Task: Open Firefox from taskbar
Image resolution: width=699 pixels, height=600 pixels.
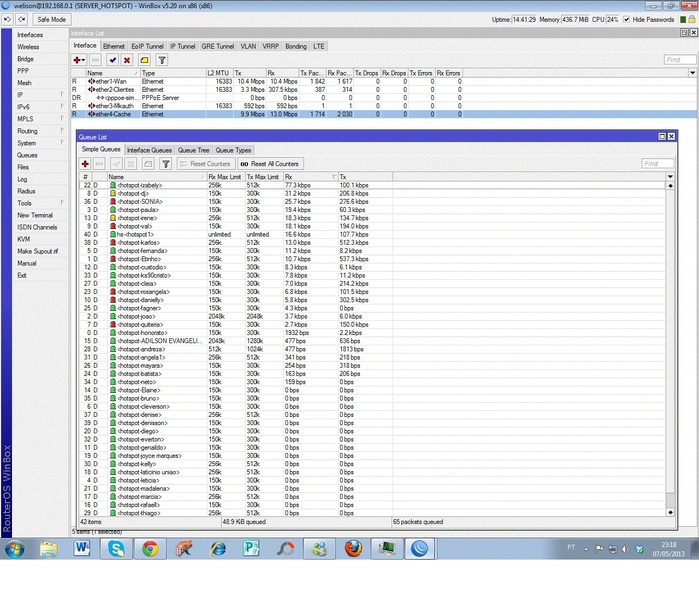Action: (x=353, y=549)
